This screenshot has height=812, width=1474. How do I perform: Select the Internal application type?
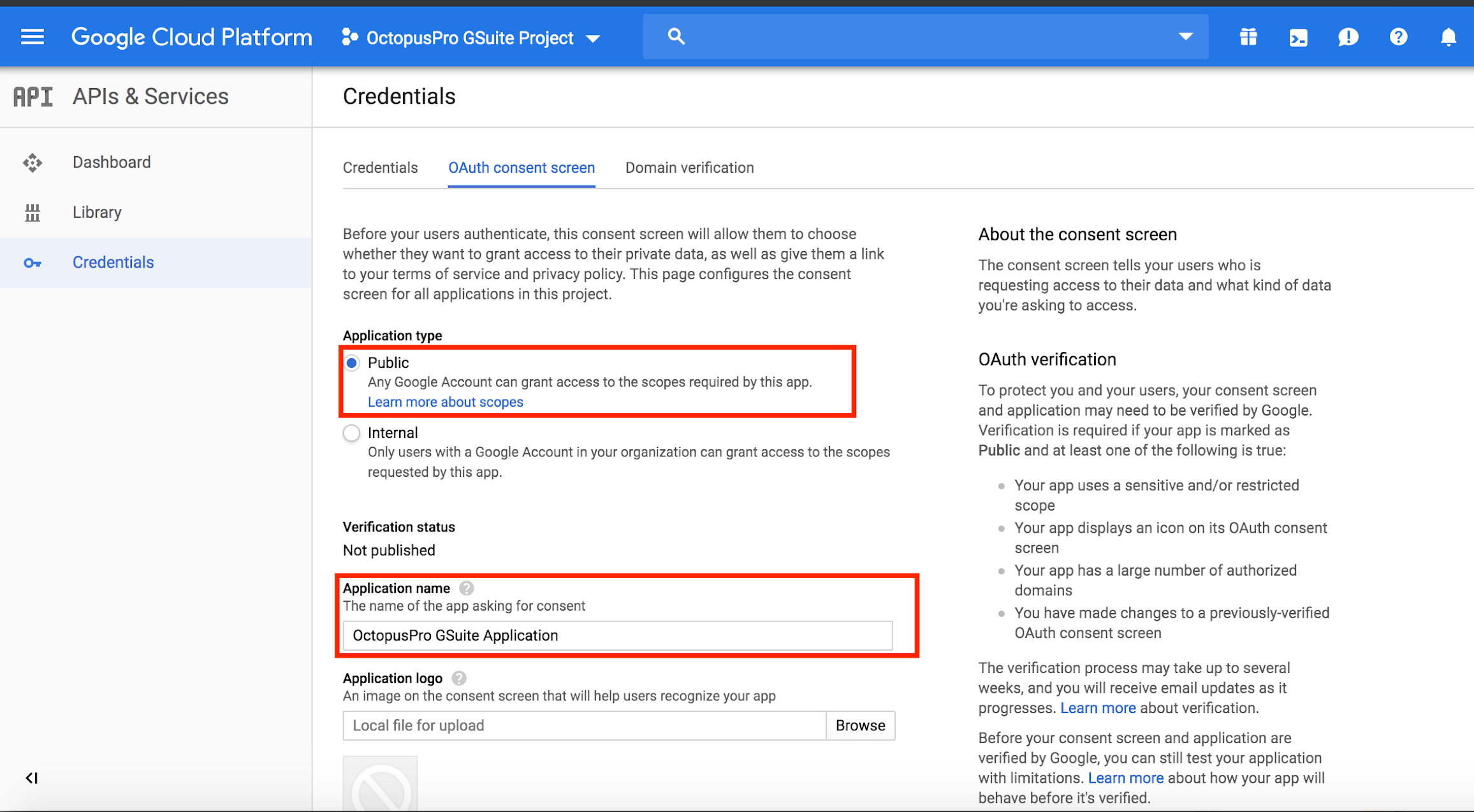pos(352,433)
